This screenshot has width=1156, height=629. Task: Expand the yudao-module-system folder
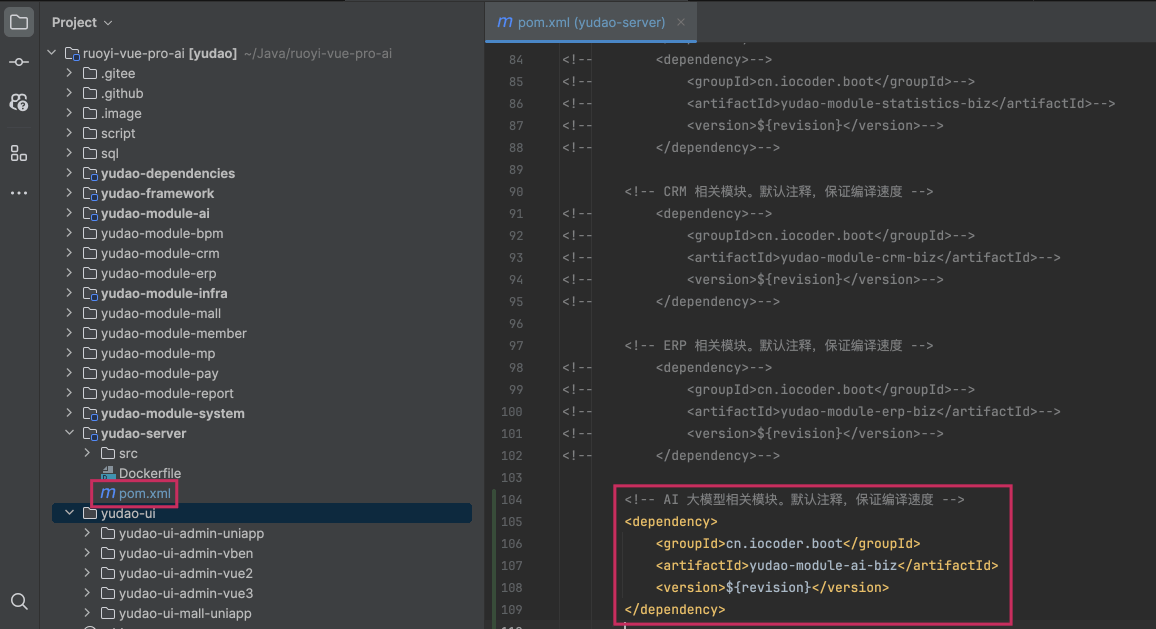69,413
